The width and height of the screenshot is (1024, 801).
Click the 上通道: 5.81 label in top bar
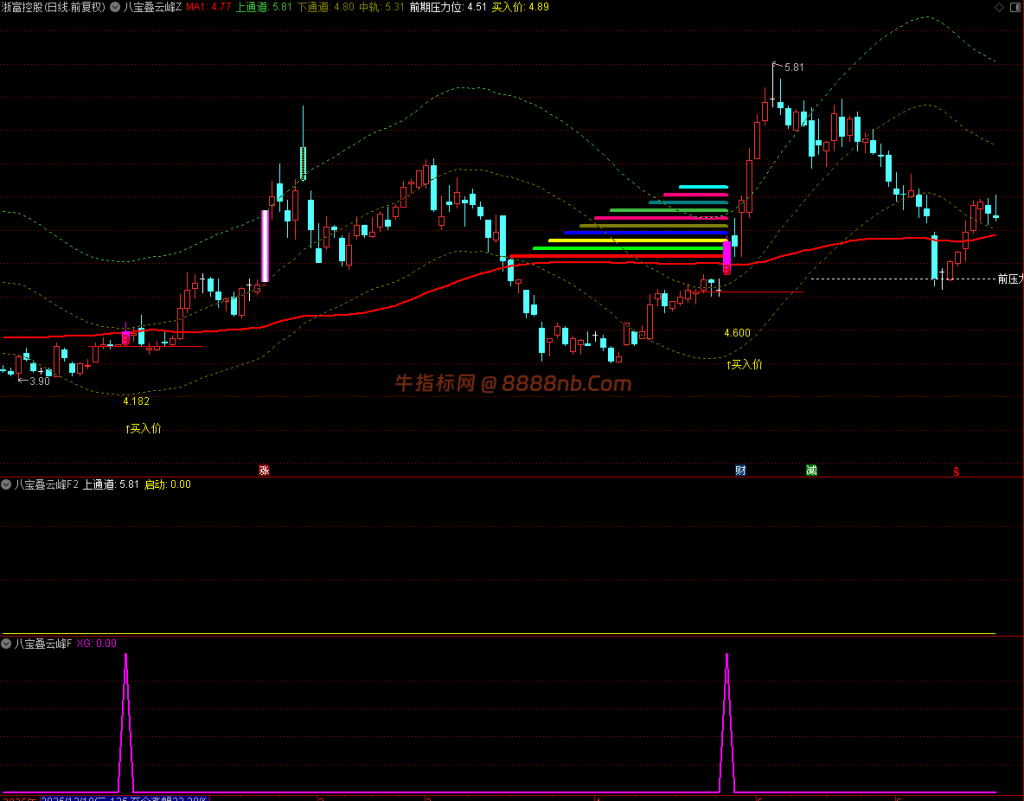(x=264, y=7)
